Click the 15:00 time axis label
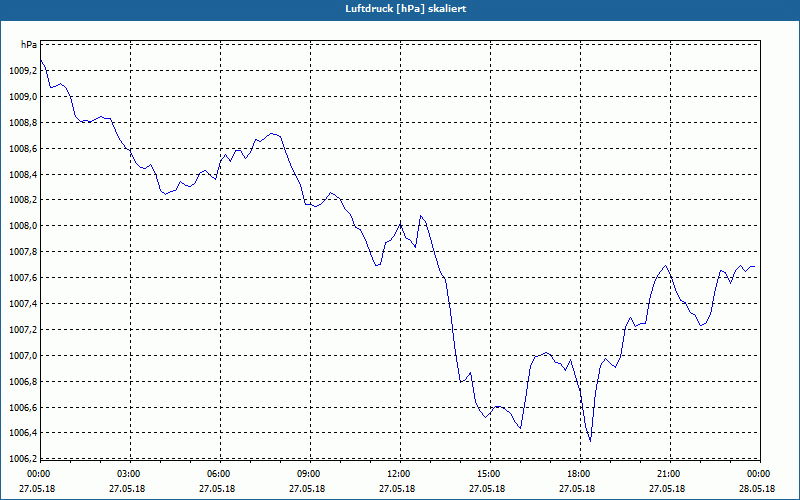The width and height of the screenshot is (800, 500). [x=489, y=474]
